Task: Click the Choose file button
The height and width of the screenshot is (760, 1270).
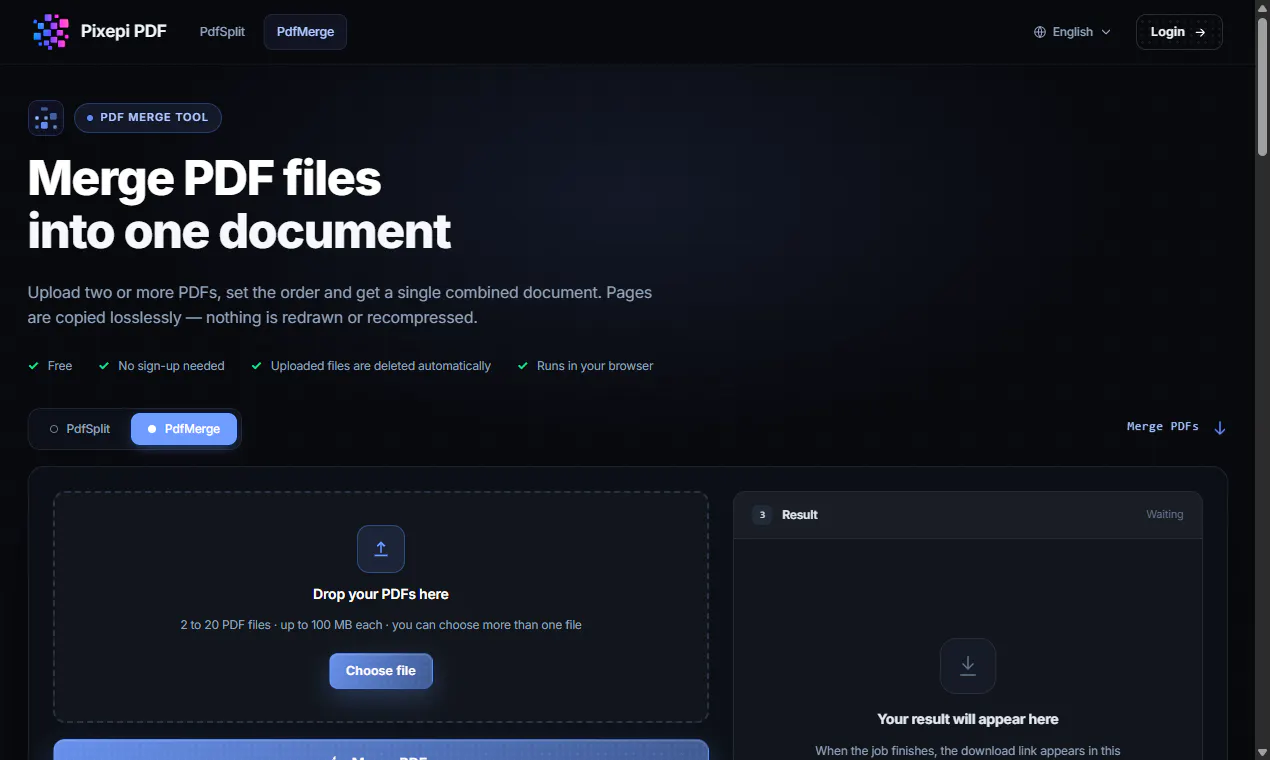Action: [381, 671]
